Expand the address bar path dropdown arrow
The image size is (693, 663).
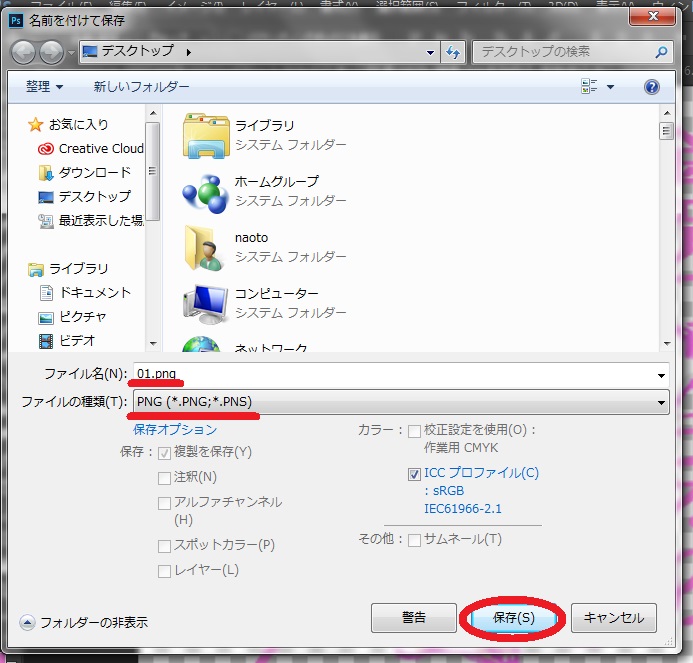(430, 53)
